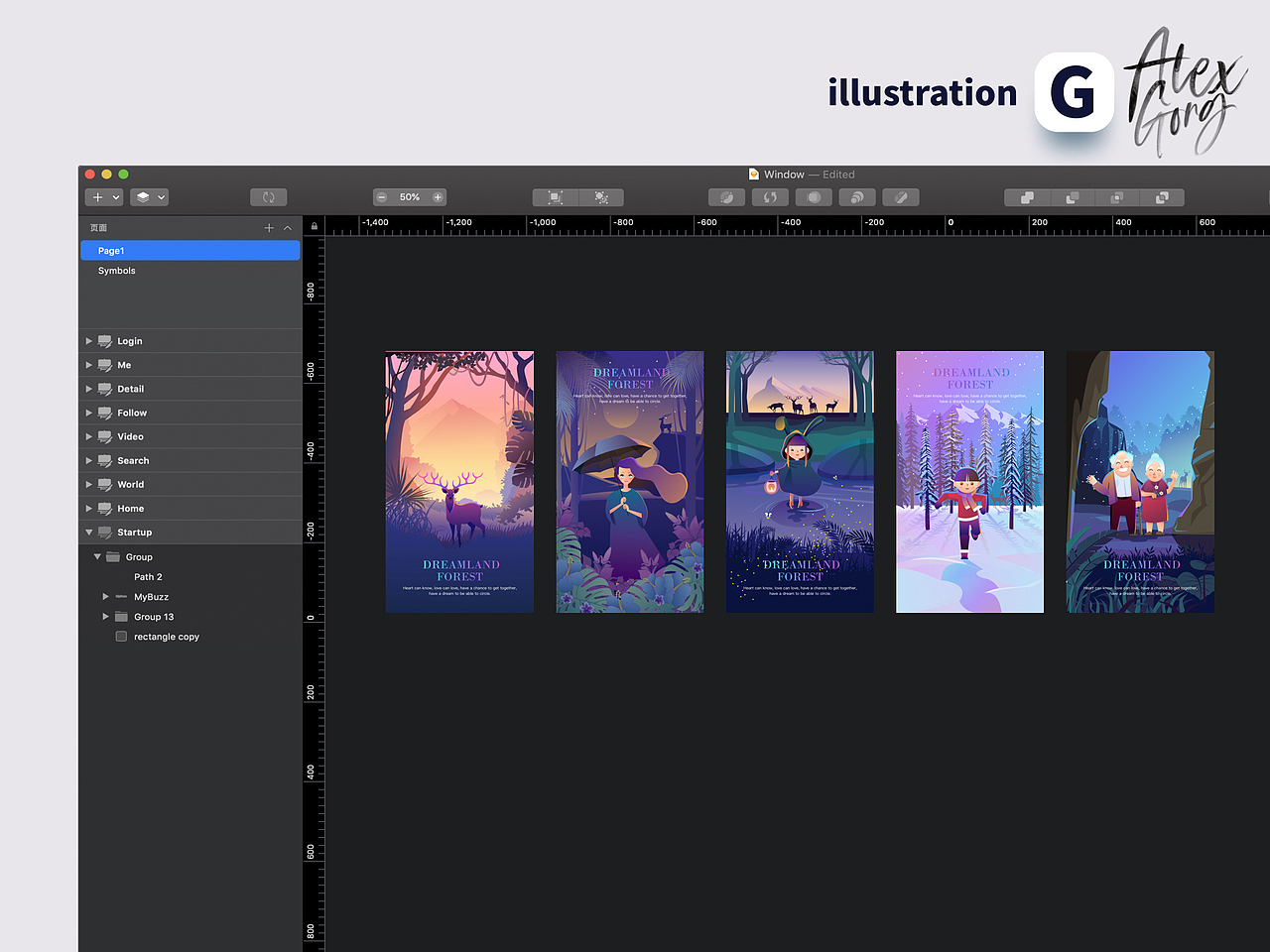Select the rectangle copy layer
This screenshot has width=1270, height=952.
pyautogui.click(x=190, y=637)
